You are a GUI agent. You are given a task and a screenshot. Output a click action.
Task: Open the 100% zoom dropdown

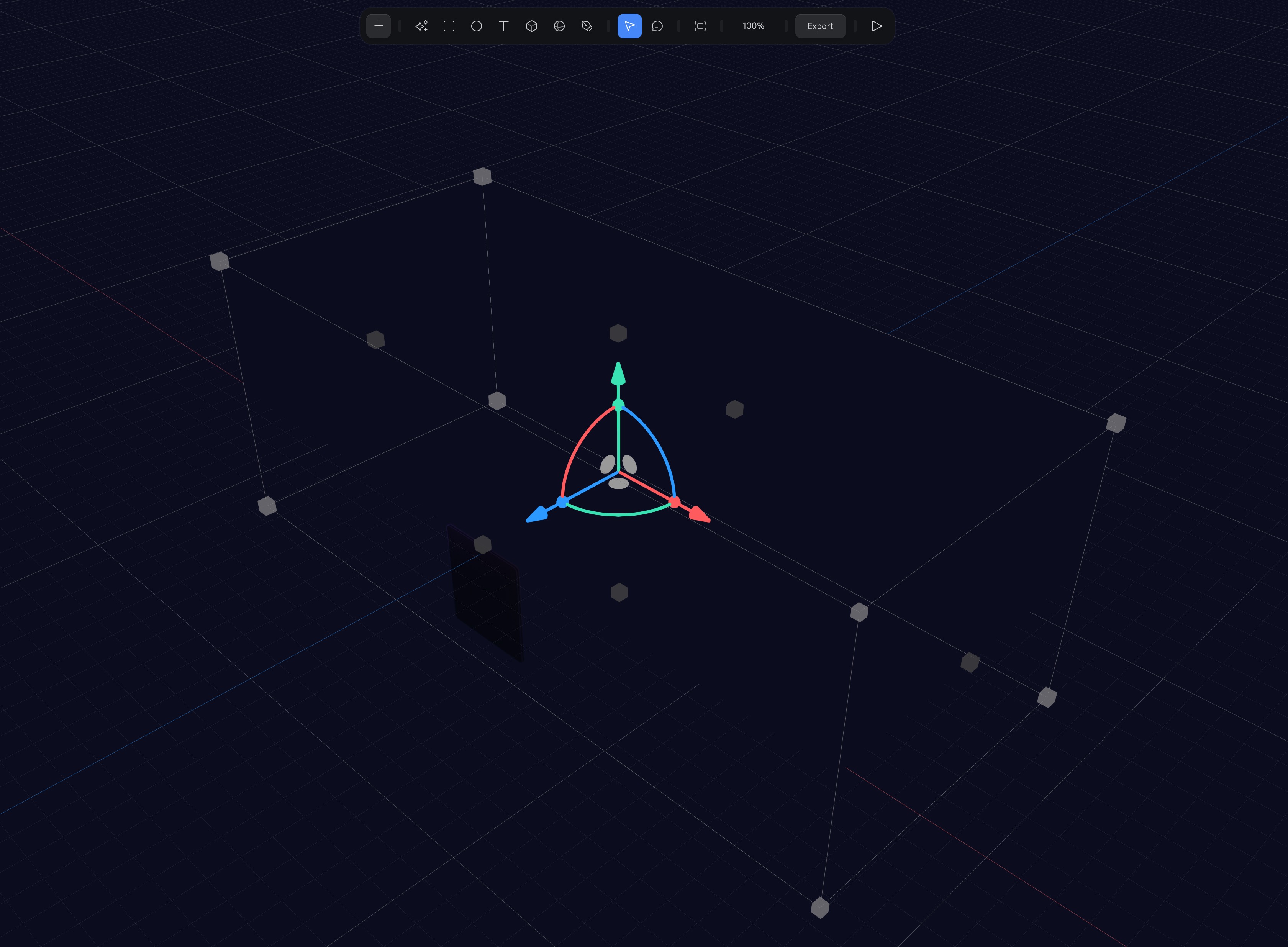[x=753, y=26]
